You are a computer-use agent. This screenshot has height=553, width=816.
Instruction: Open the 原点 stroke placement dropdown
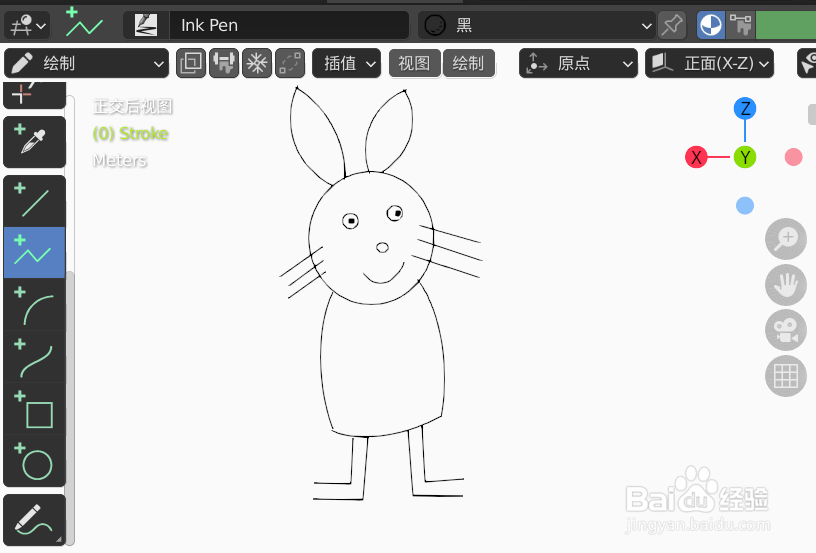578,63
